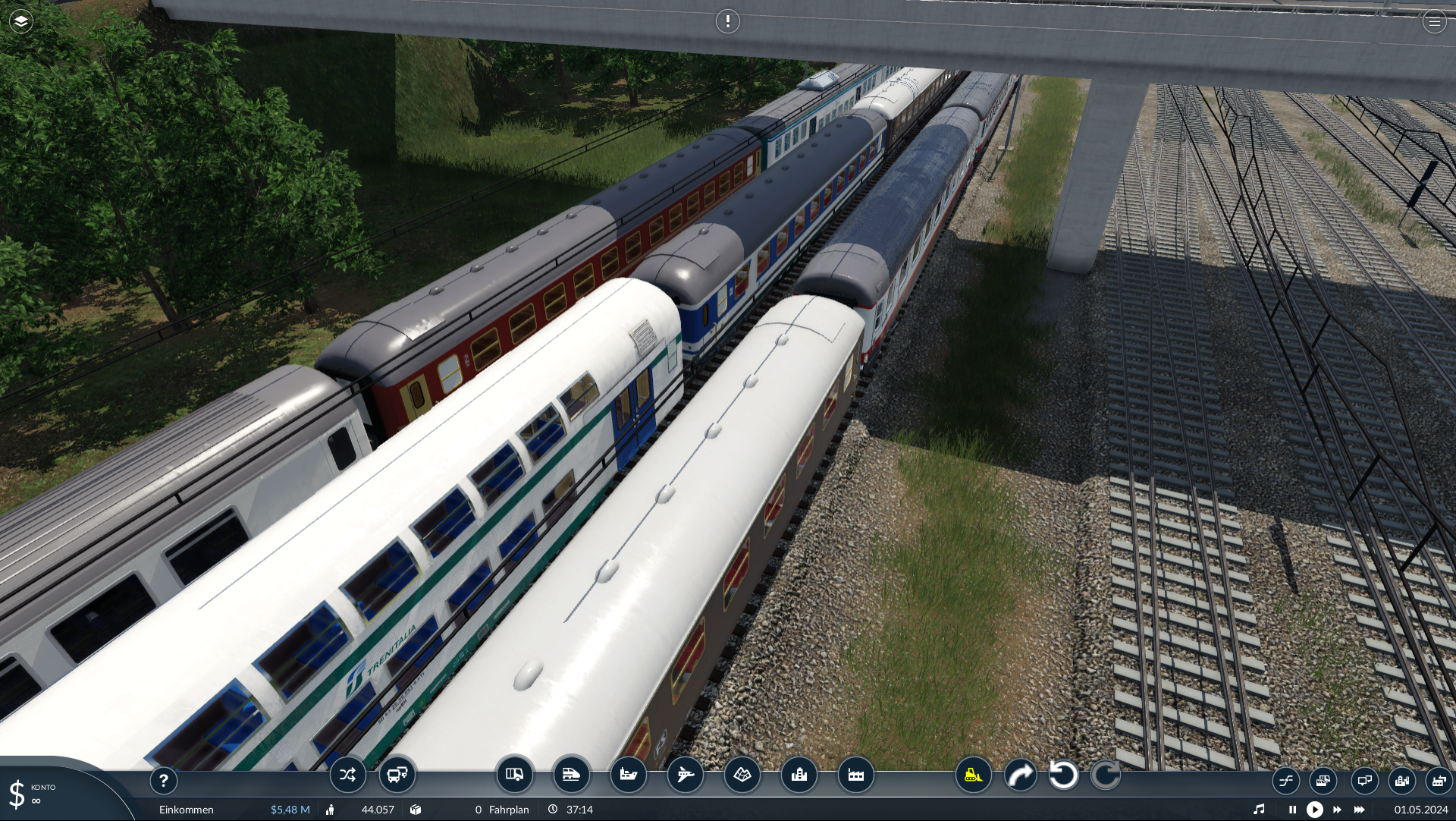The height and width of the screenshot is (821, 1456).
Task: Open the road construction menu
Action: pos(515,775)
